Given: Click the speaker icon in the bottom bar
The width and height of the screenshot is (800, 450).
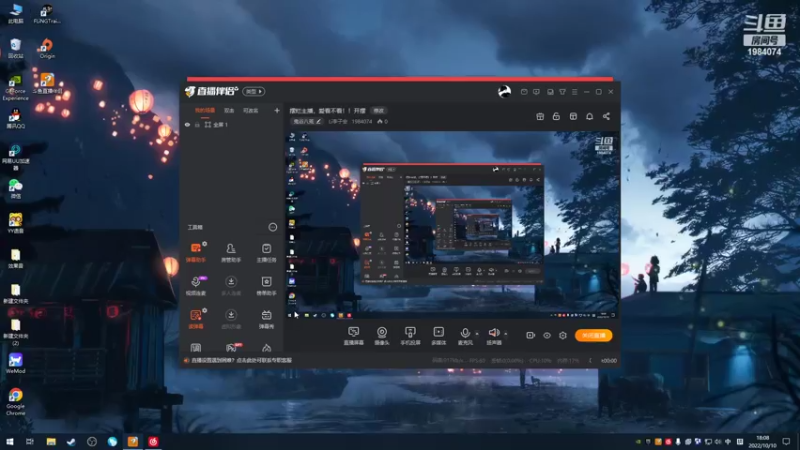Looking at the screenshot, I should (493, 333).
